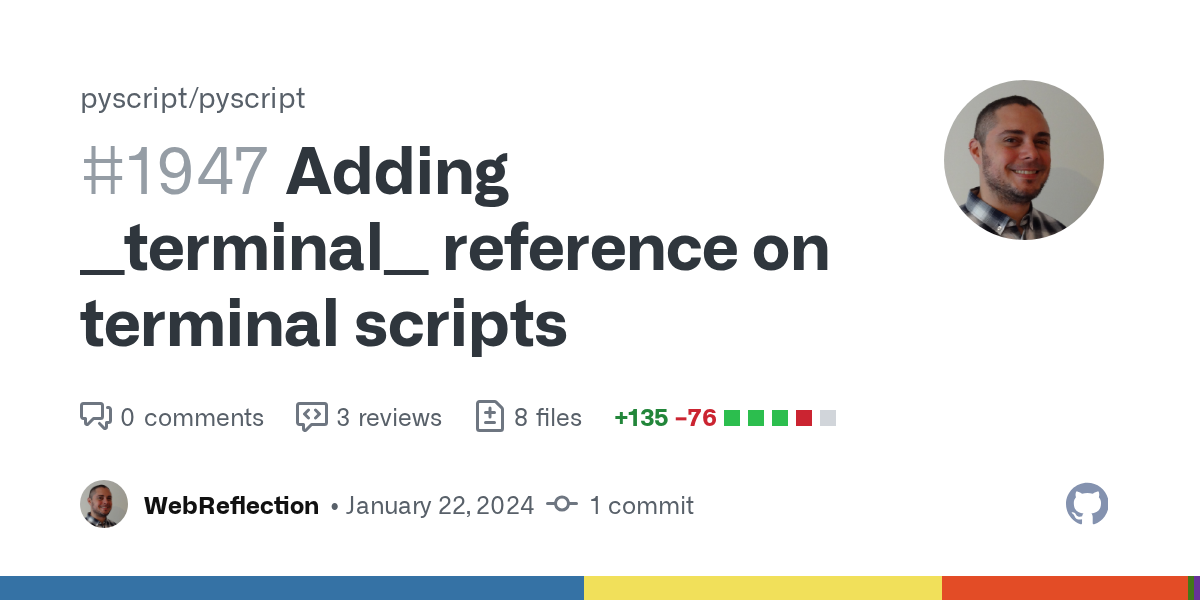Viewport: 1200px width, 600px height.
Task: Select the blue language bar segment
Action: tap(291, 588)
